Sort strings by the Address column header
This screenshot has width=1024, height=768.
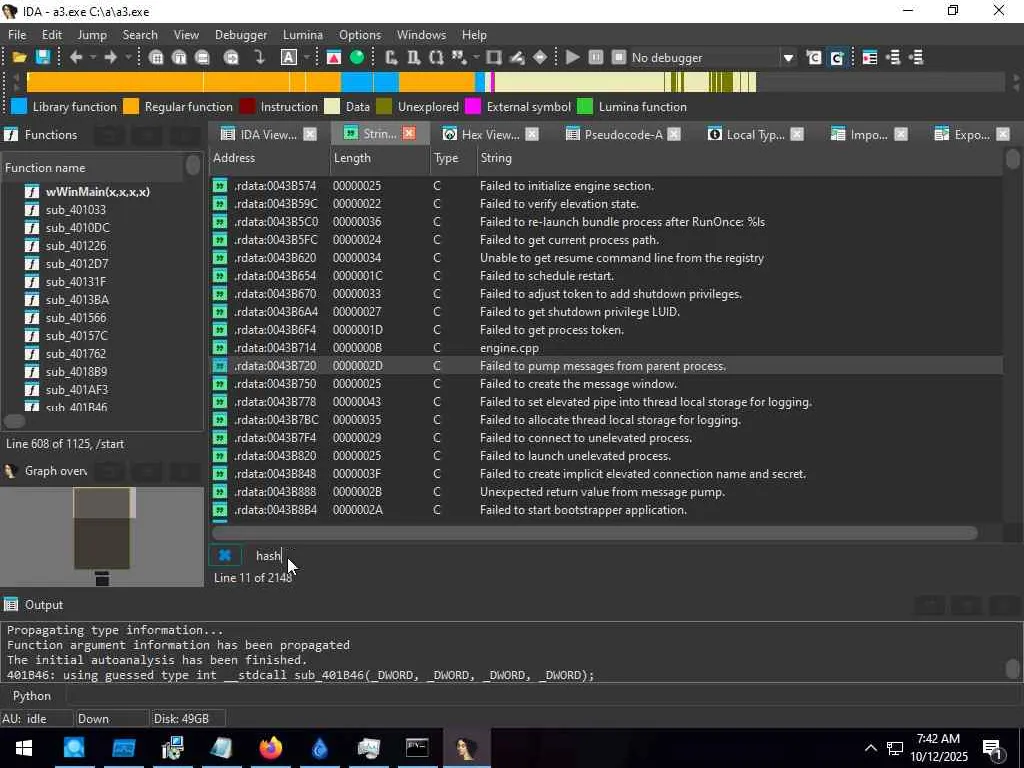coord(270,158)
